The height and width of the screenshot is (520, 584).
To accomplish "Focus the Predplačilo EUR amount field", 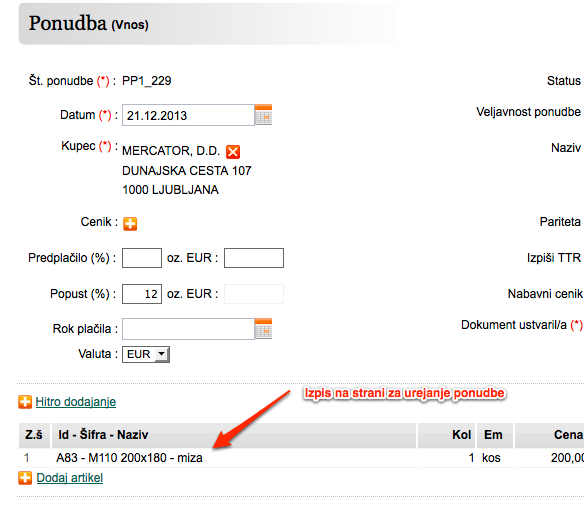I will [254, 258].
